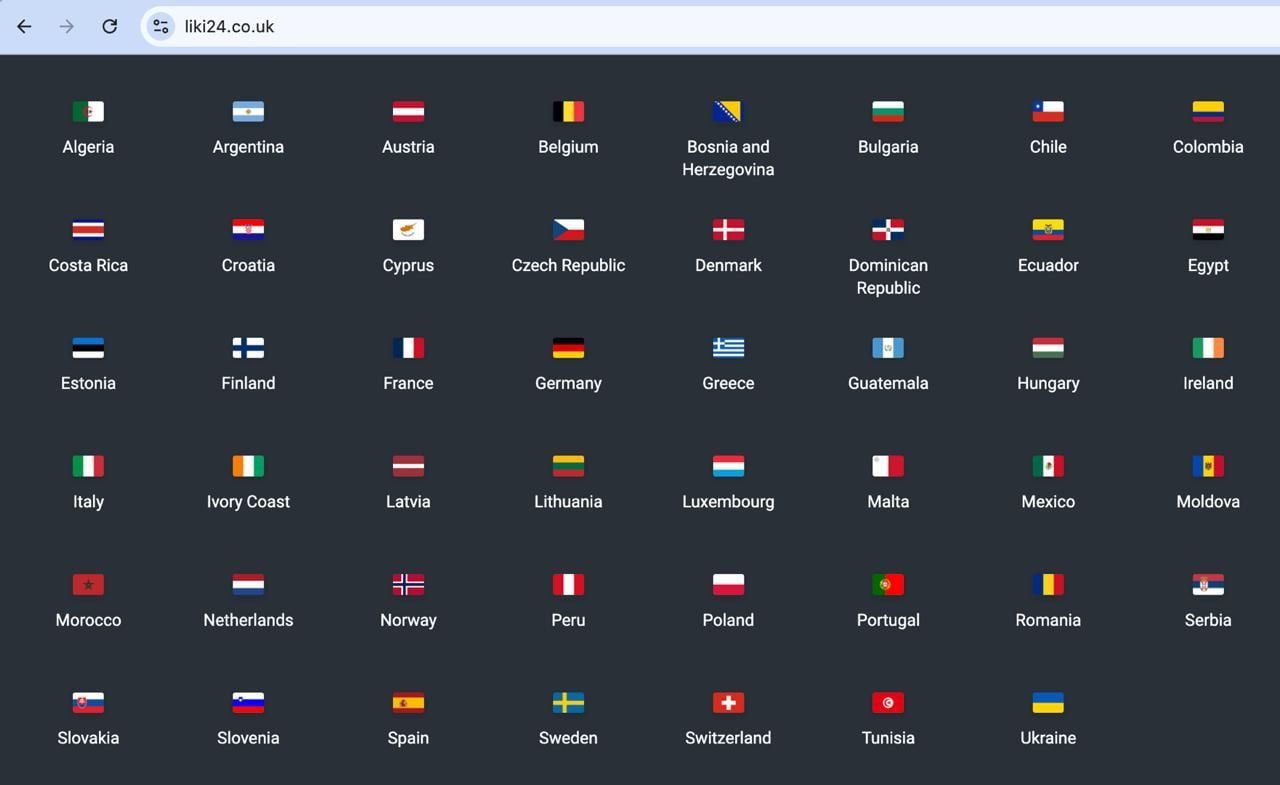
Task: Reload the page with refresh icon
Action: click(110, 27)
